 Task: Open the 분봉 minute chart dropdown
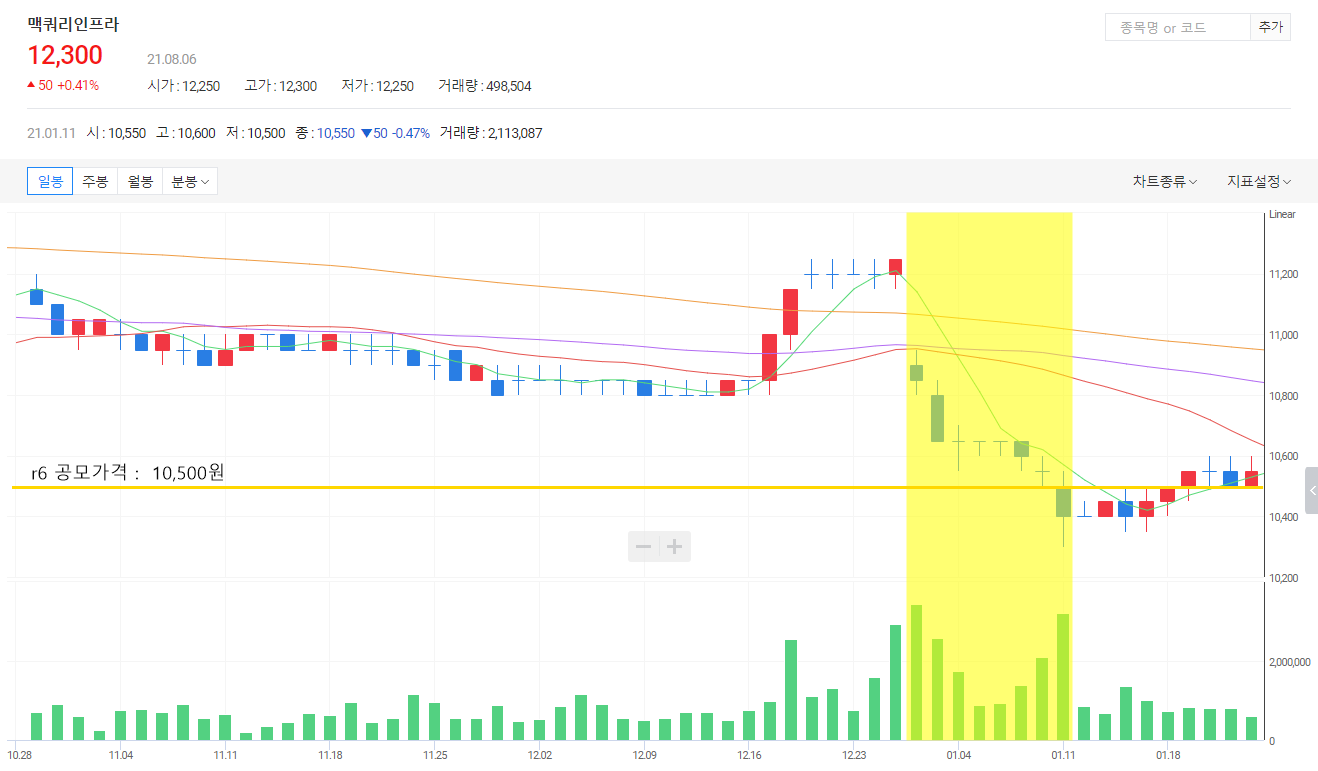(x=190, y=181)
